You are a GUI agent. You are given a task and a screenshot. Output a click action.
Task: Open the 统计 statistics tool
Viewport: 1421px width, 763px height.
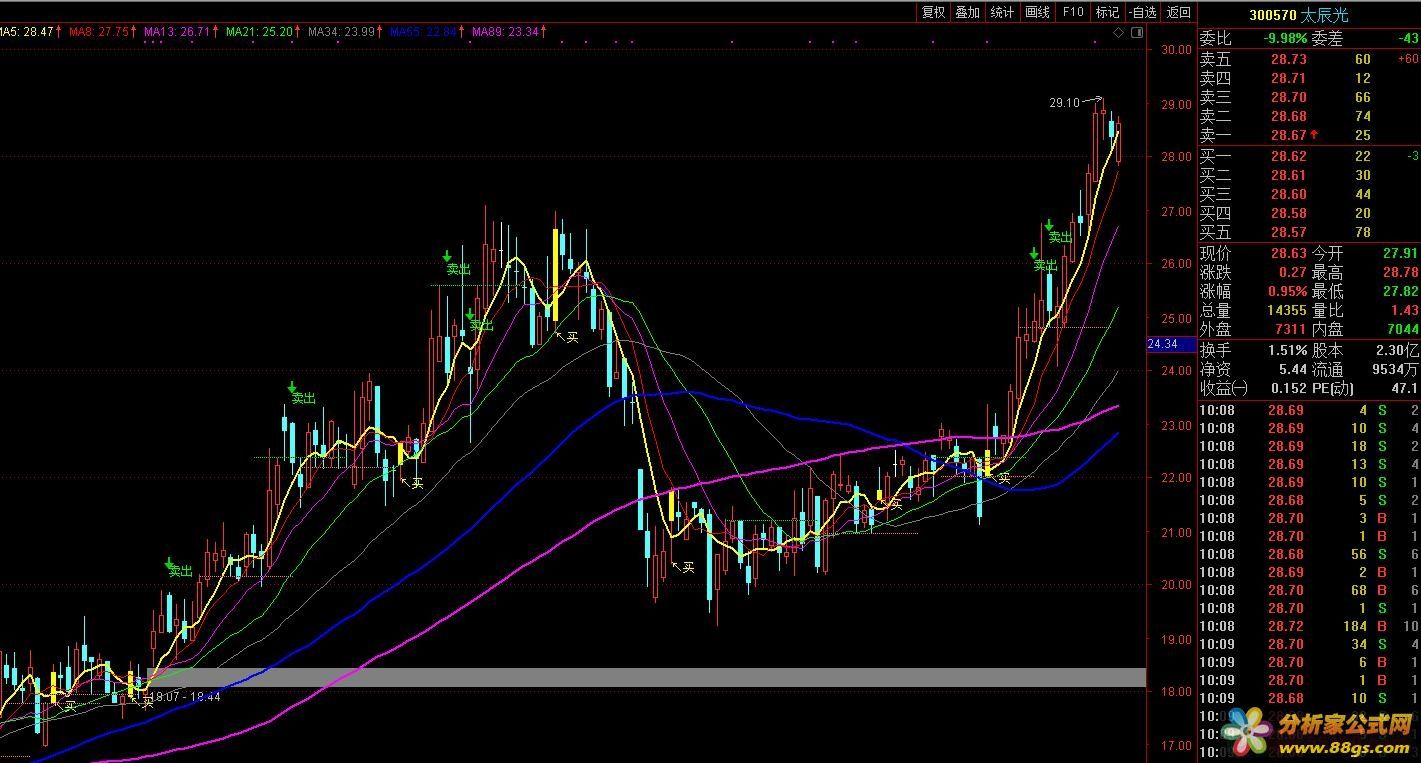pos(1002,12)
